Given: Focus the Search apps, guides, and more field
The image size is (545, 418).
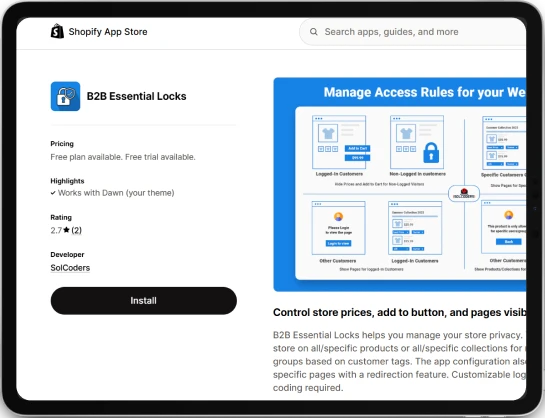Looking at the screenshot, I should coord(413,32).
